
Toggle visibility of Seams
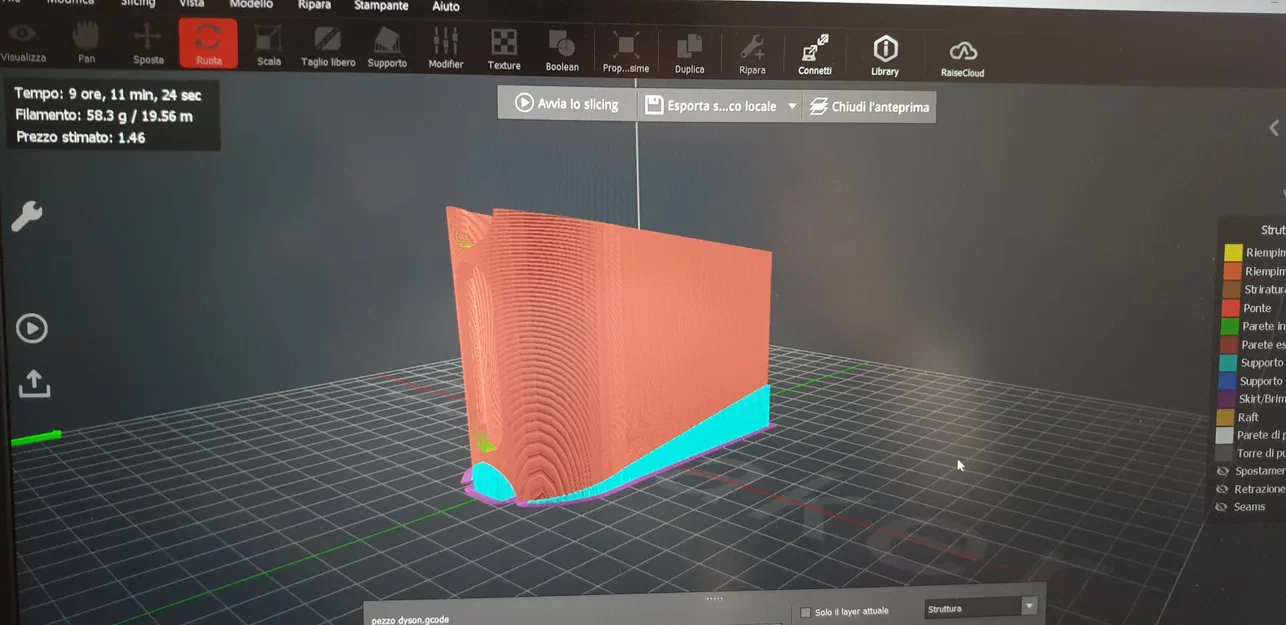click(x=1222, y=507)
